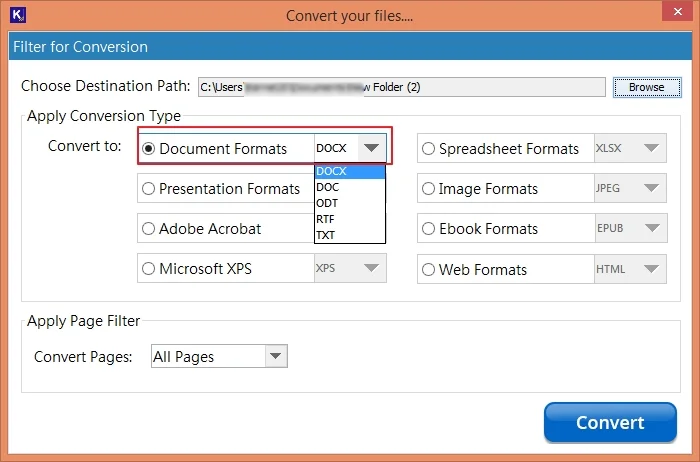
Task: Select the Document Formats radio button
Action: 148,149
